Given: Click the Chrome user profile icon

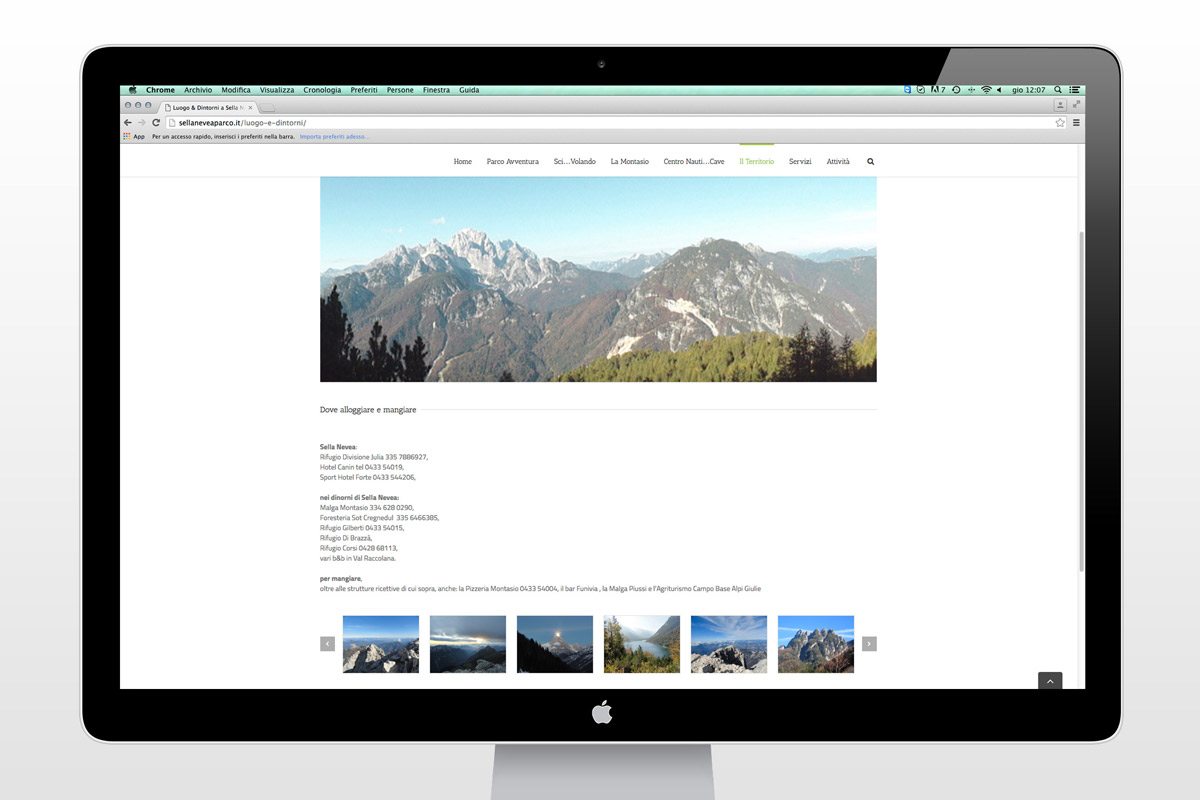Looking at the screenshot, I should tap(1060, 105).
